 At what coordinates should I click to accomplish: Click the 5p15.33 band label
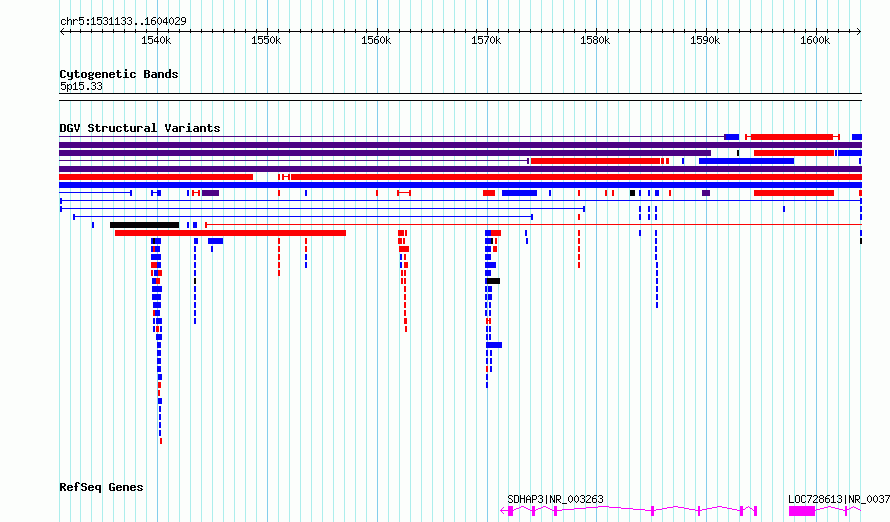click(81, 86)
